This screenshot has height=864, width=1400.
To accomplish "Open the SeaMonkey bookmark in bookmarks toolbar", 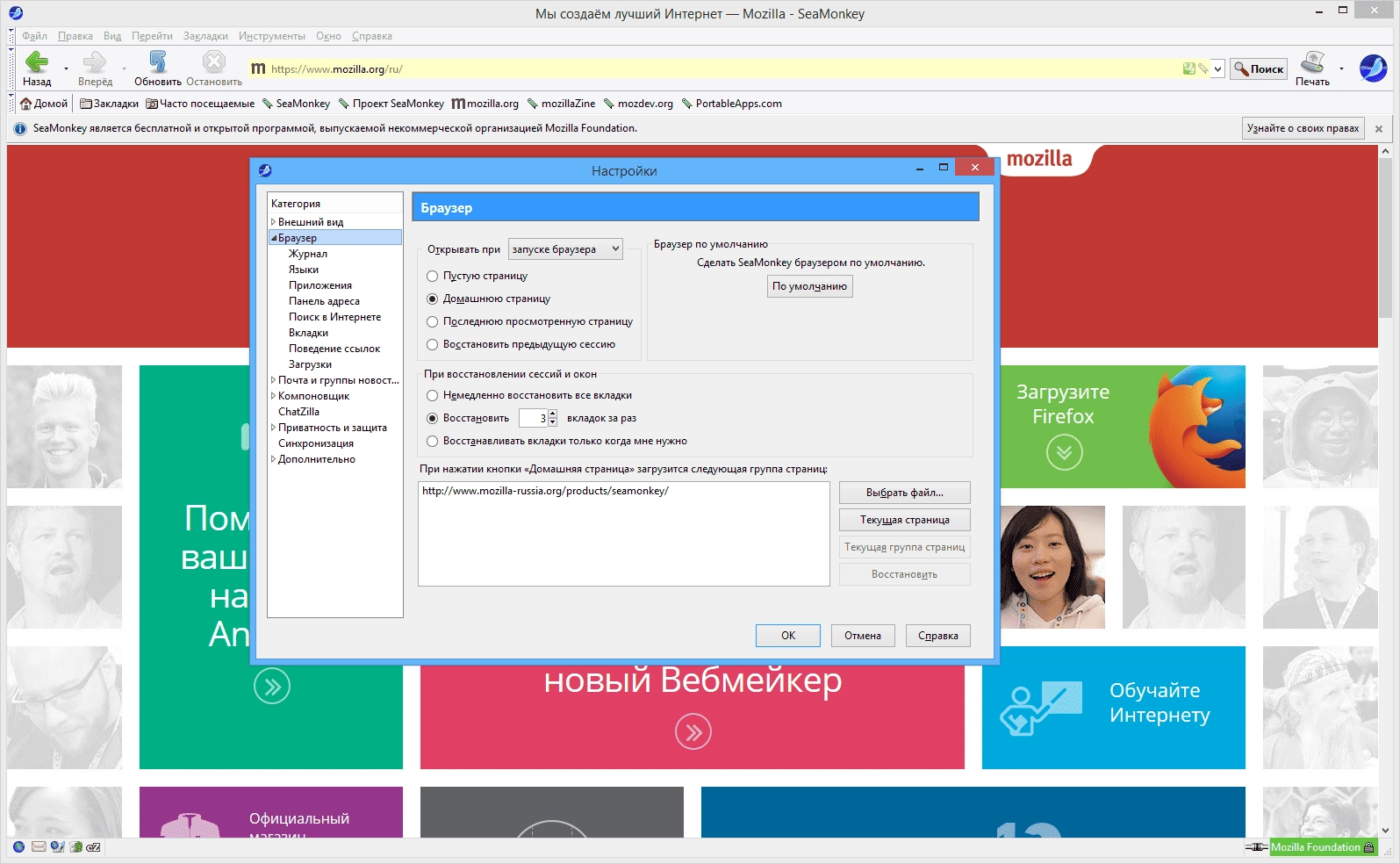I will [x=296, y=104].
